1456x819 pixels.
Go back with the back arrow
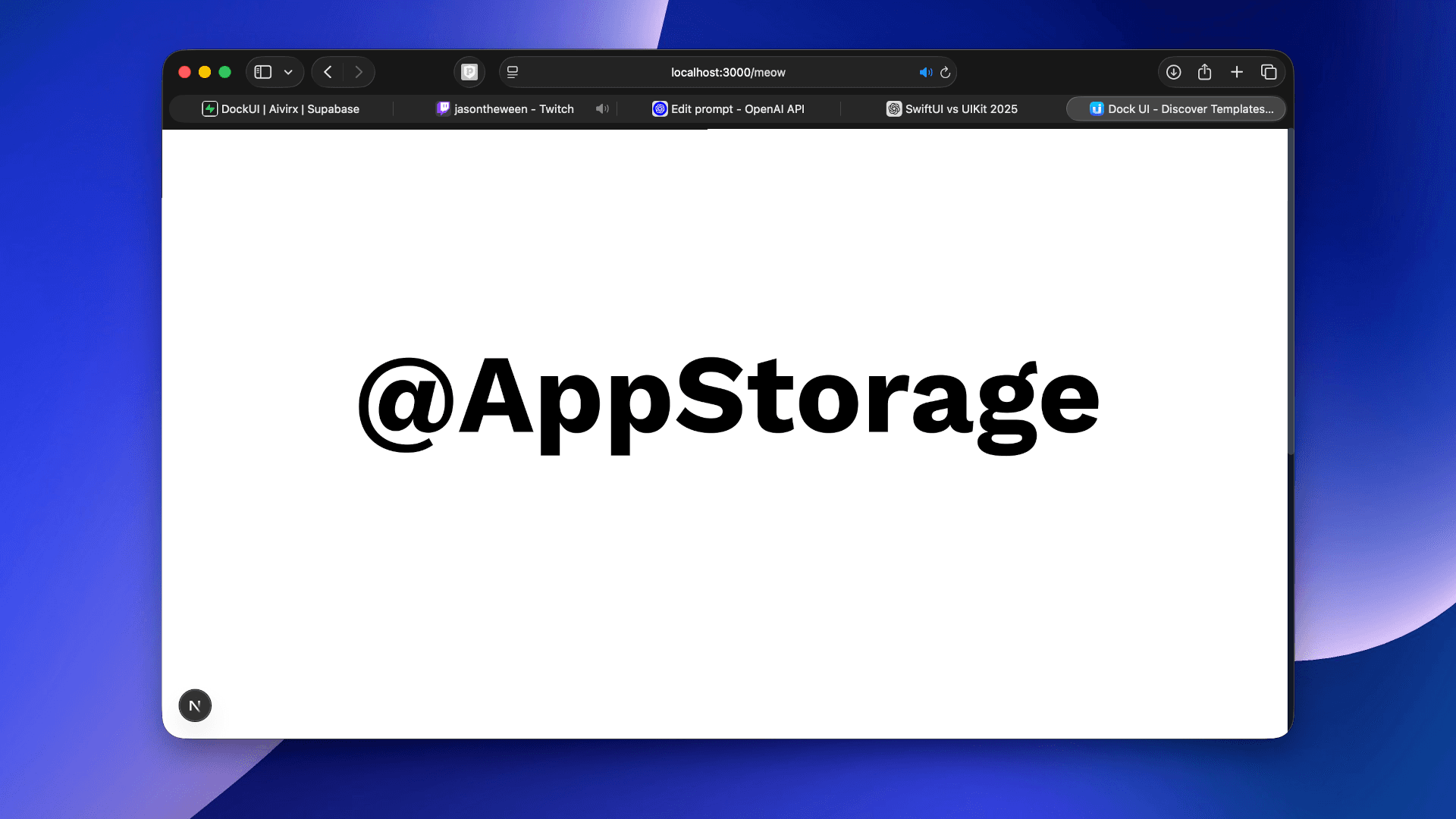pos(328,72)
